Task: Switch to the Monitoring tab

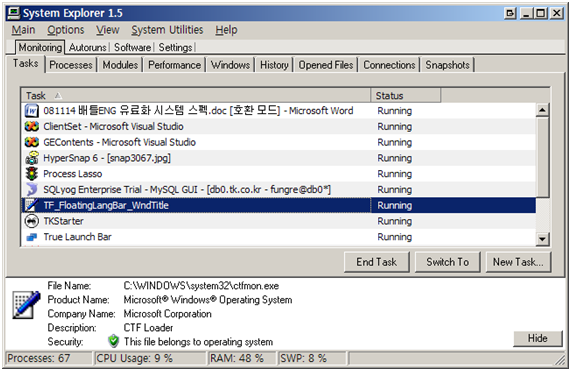Action: pyautogui.click(x=40, y=47)
